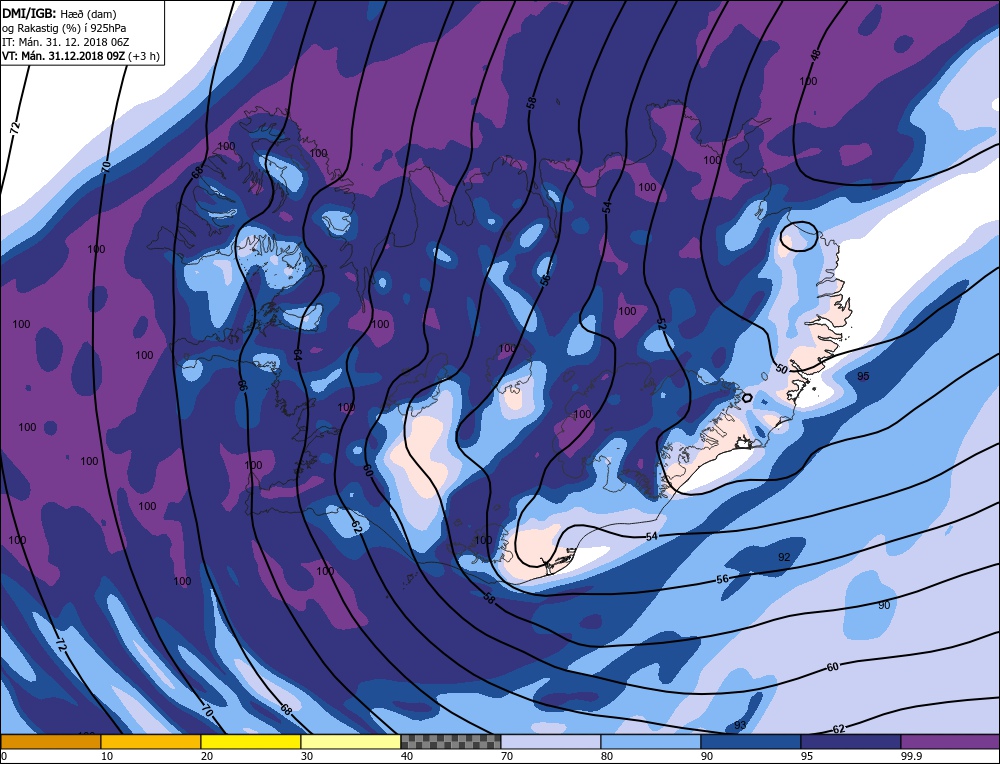
Task: Click the humidity value '93' near the bottom
Action: (740, 725)
